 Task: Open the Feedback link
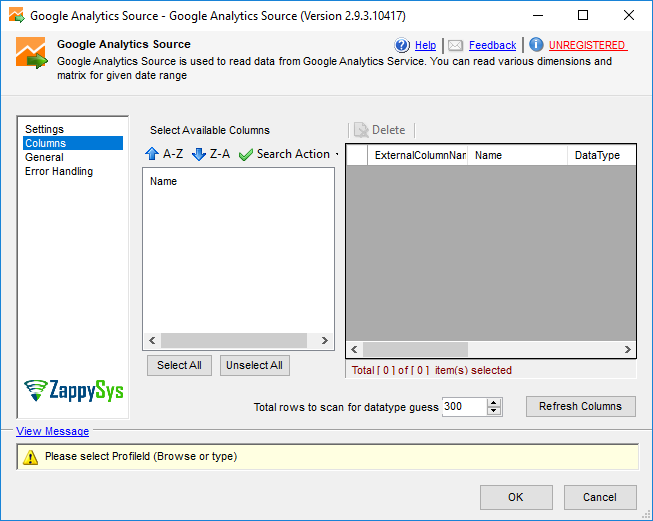(x=492, y=45)
